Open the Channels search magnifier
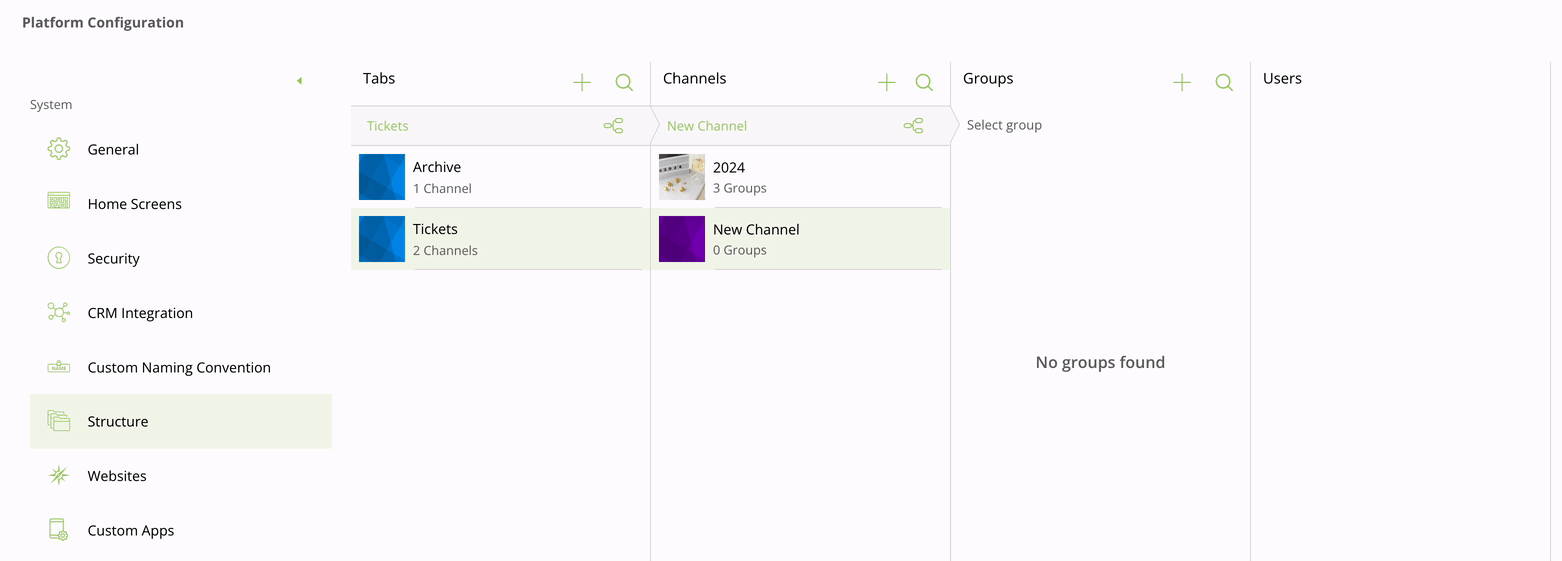1562x561 pixels. (x=924, y=83)
